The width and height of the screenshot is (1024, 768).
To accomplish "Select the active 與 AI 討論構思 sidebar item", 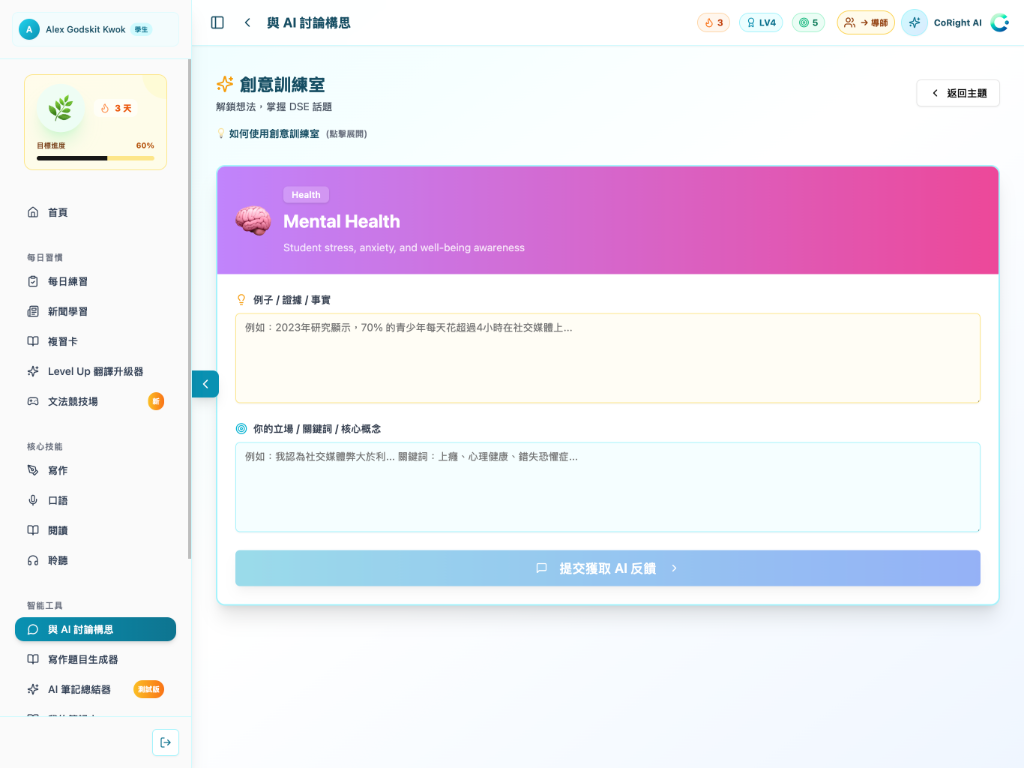I will (95, 630).
